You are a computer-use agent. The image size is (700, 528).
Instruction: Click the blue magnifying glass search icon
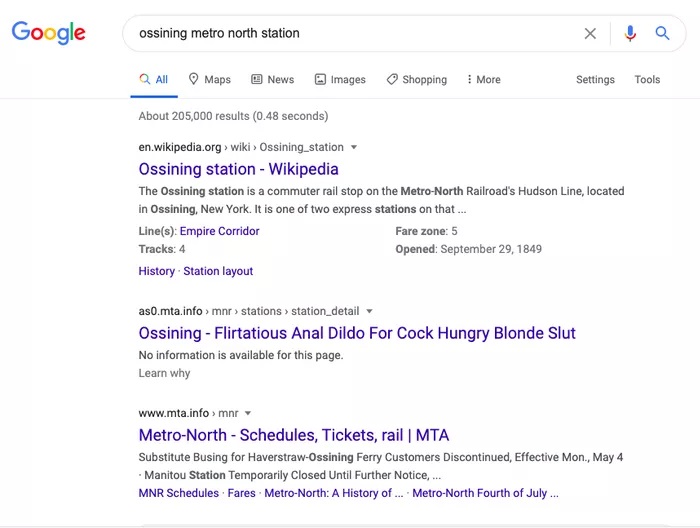click(x=662, y=33)
